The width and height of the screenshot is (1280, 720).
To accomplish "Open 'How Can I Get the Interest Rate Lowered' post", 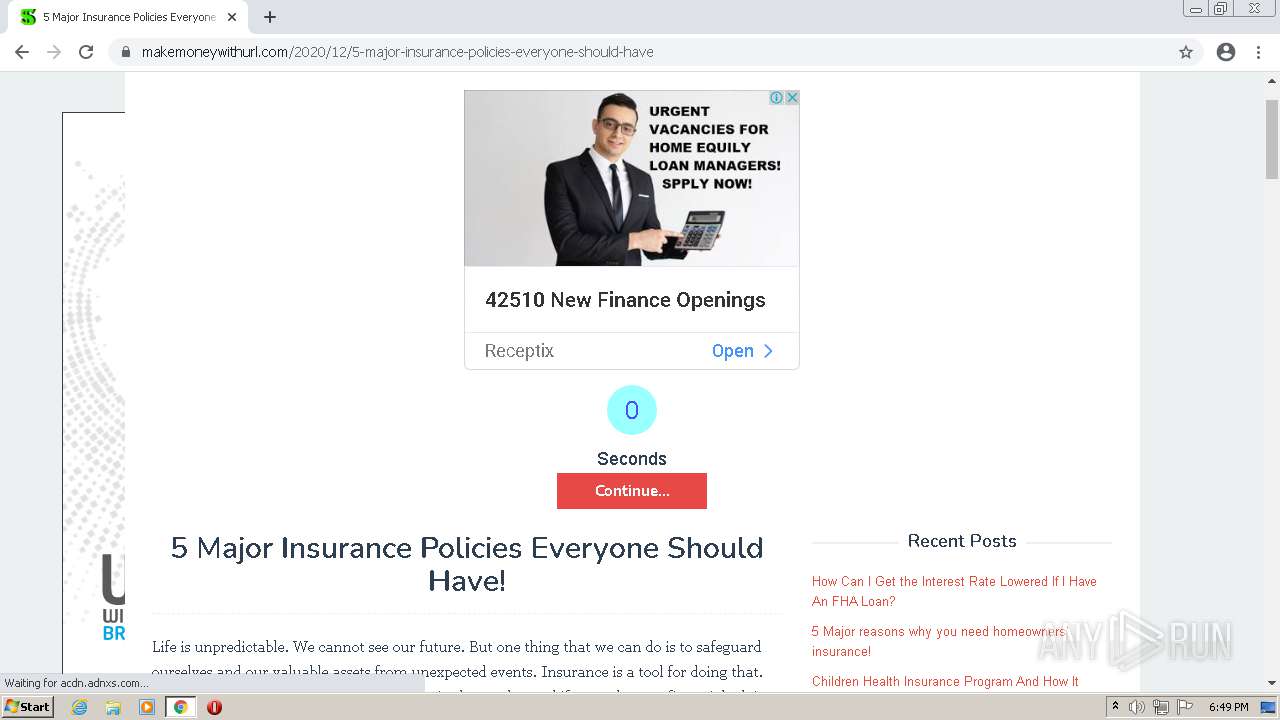I will click(954, 591).
